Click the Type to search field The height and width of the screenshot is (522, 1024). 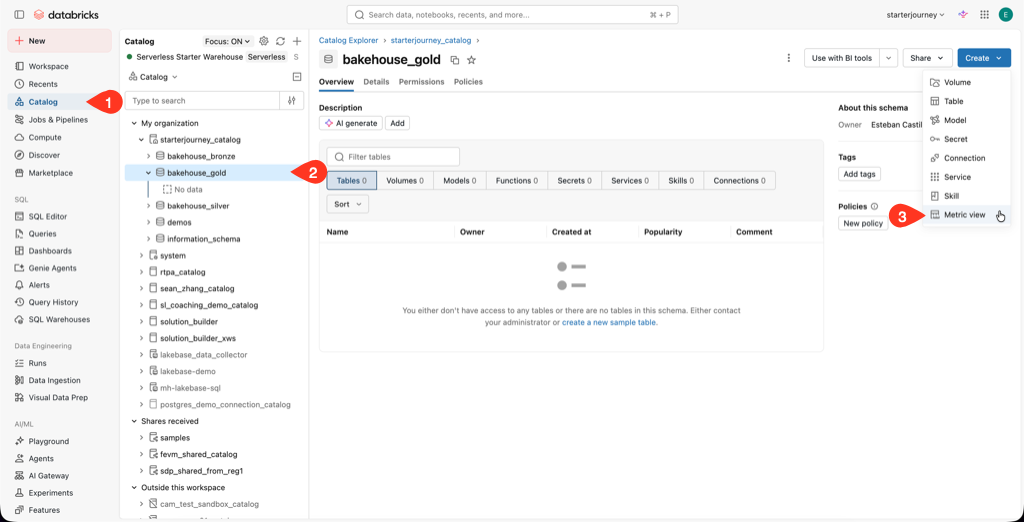point(202,101)
